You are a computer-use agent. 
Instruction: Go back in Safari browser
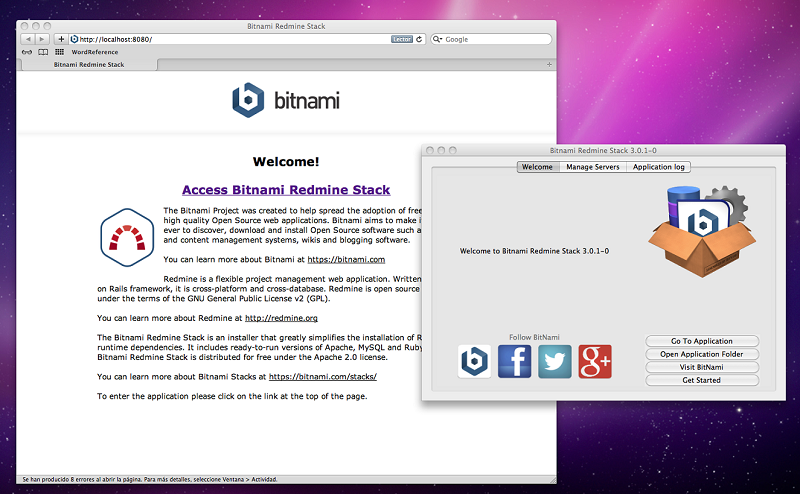(28, 39)
